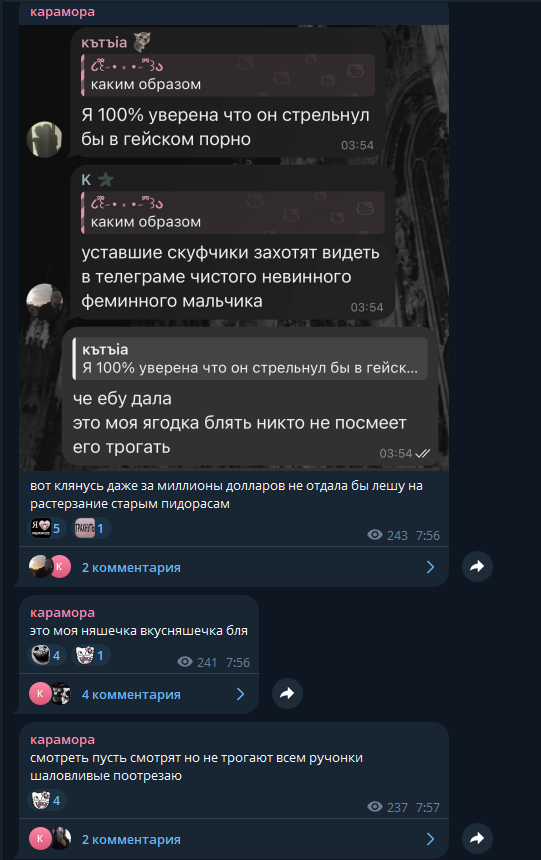Image resolution: width=541 pixels, height=860 pixels.
Task: Open the карамора channel name on second post
Action: [x=62, y=613]
